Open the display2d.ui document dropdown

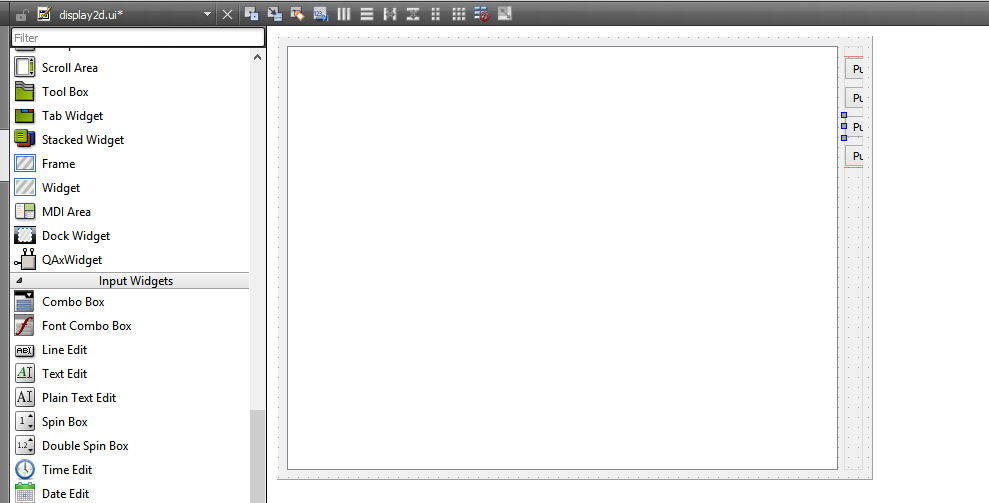pos(208,14)
